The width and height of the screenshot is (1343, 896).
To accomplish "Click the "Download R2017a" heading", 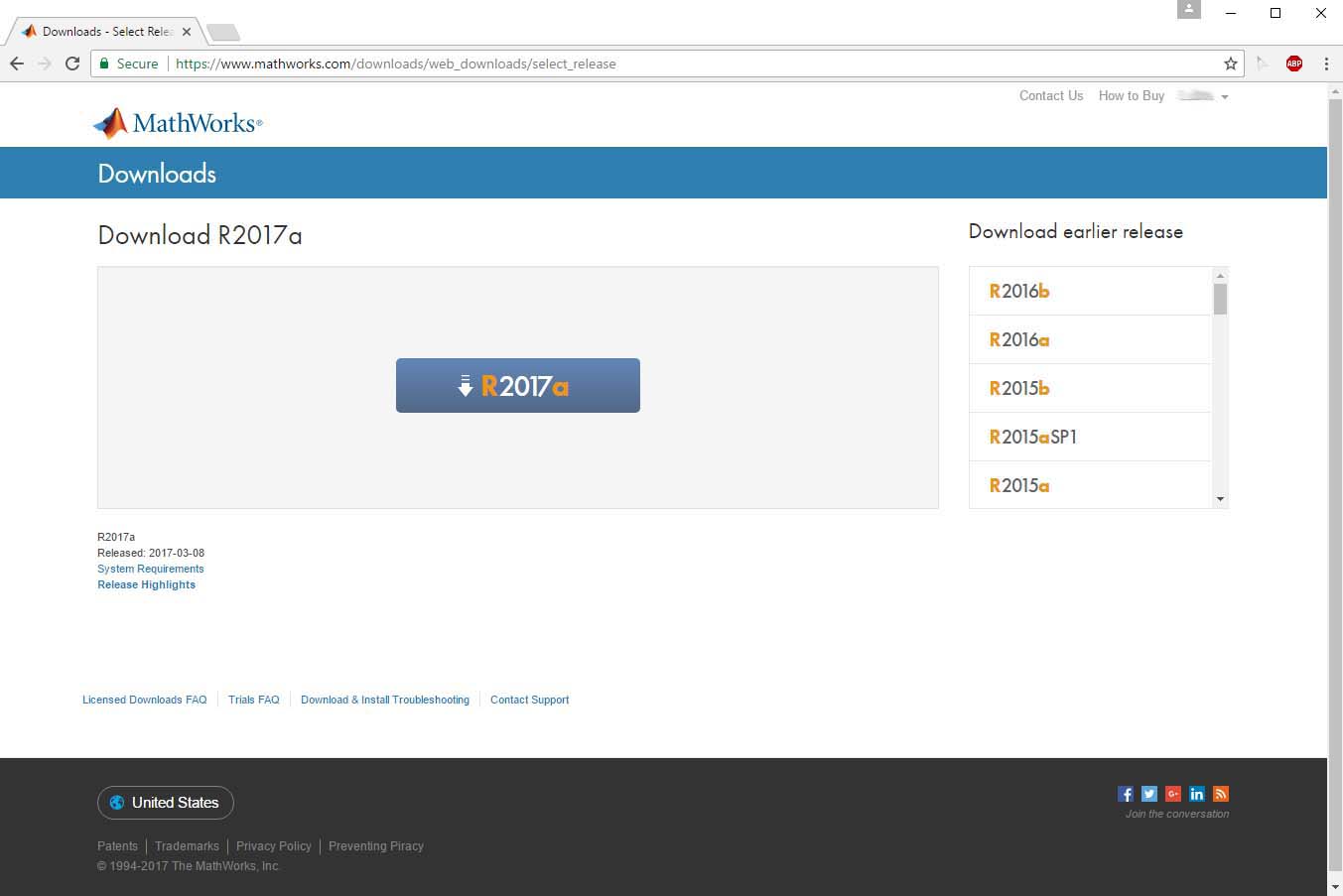I will pyautogui.click(x=200, y=235).
